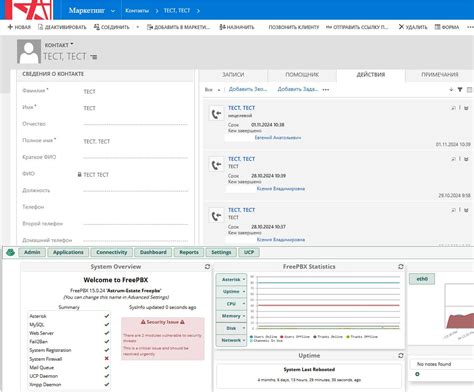Click the phone call icon of 01.11.2024 activity
This screenshot has height=392, width=474.
click(x=216, y=114)
